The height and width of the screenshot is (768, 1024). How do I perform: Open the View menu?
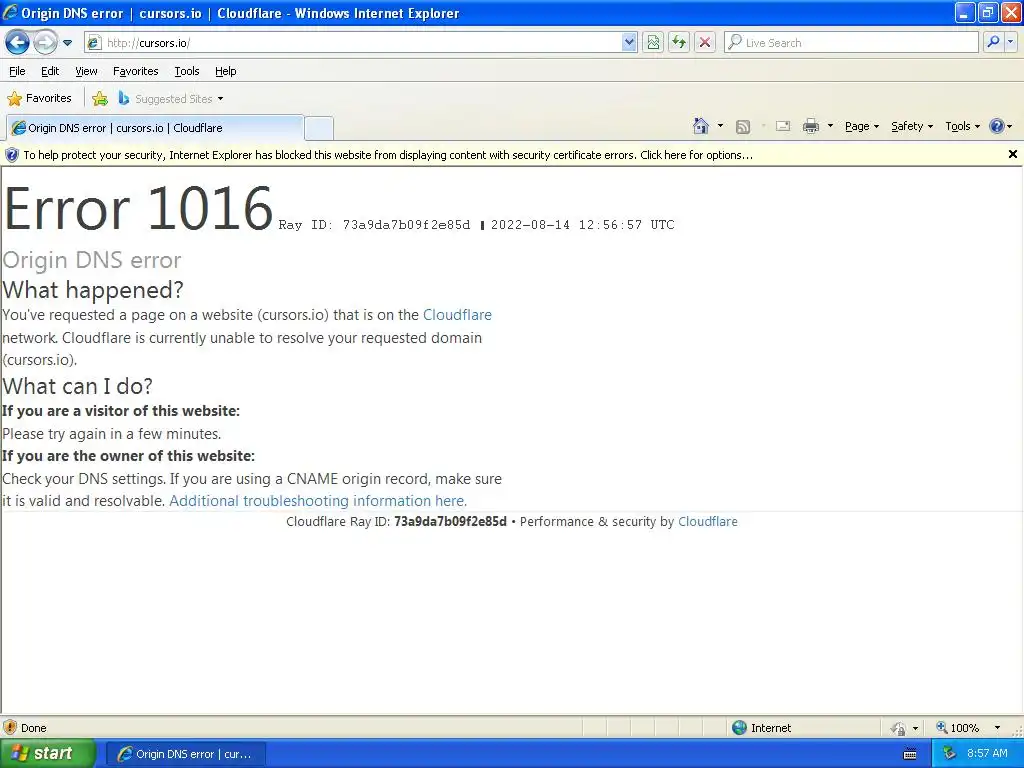point(86,71)
